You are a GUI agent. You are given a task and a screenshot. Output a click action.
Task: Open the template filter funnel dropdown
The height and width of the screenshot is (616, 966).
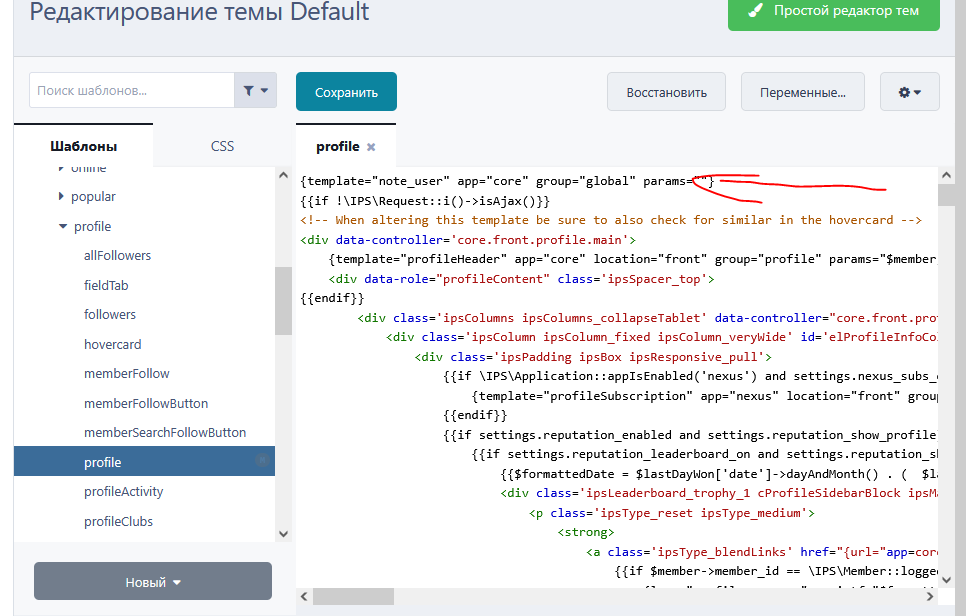point(256,91)
